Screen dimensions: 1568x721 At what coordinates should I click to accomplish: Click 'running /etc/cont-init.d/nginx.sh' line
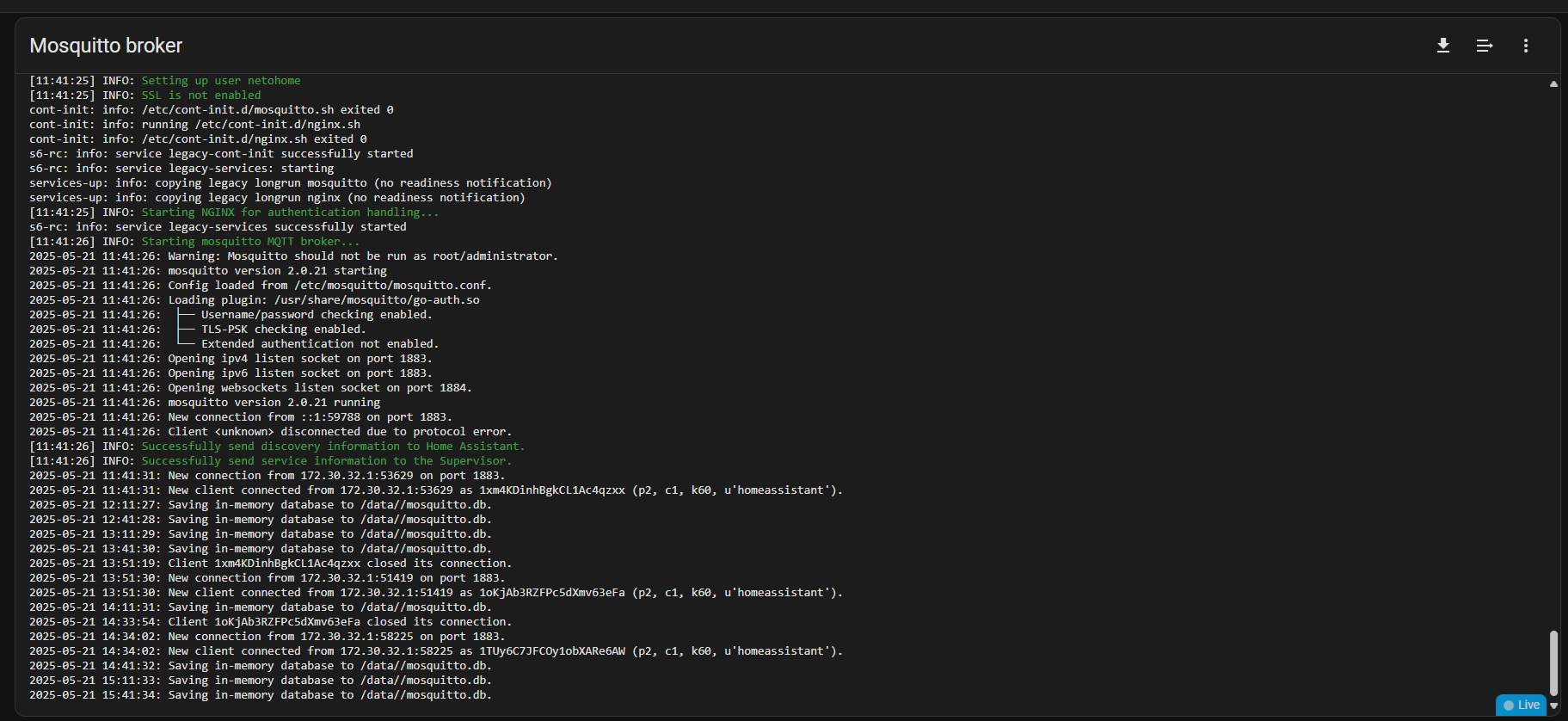click(194, 125)
